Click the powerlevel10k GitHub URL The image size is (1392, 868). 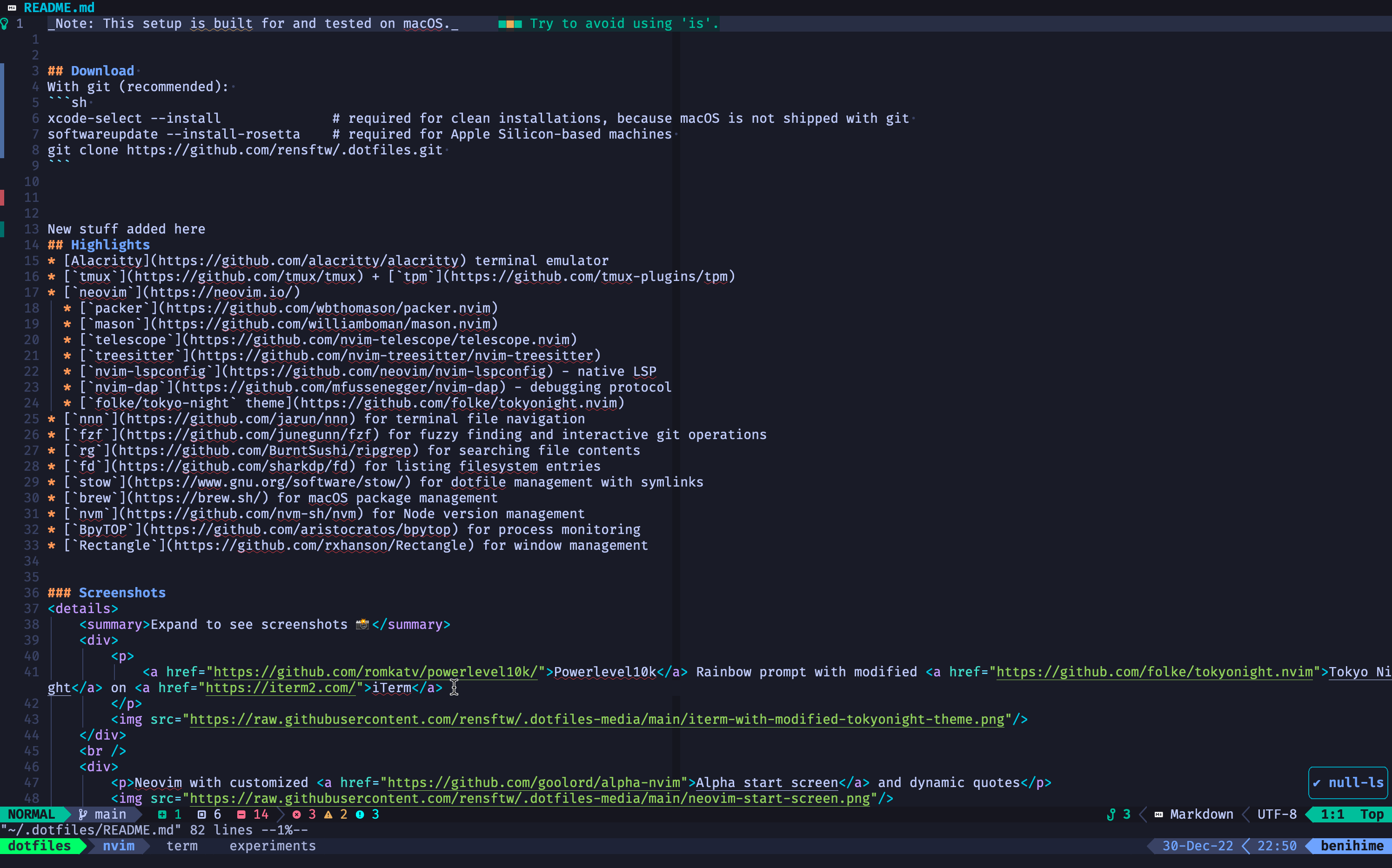click(375, 672)
